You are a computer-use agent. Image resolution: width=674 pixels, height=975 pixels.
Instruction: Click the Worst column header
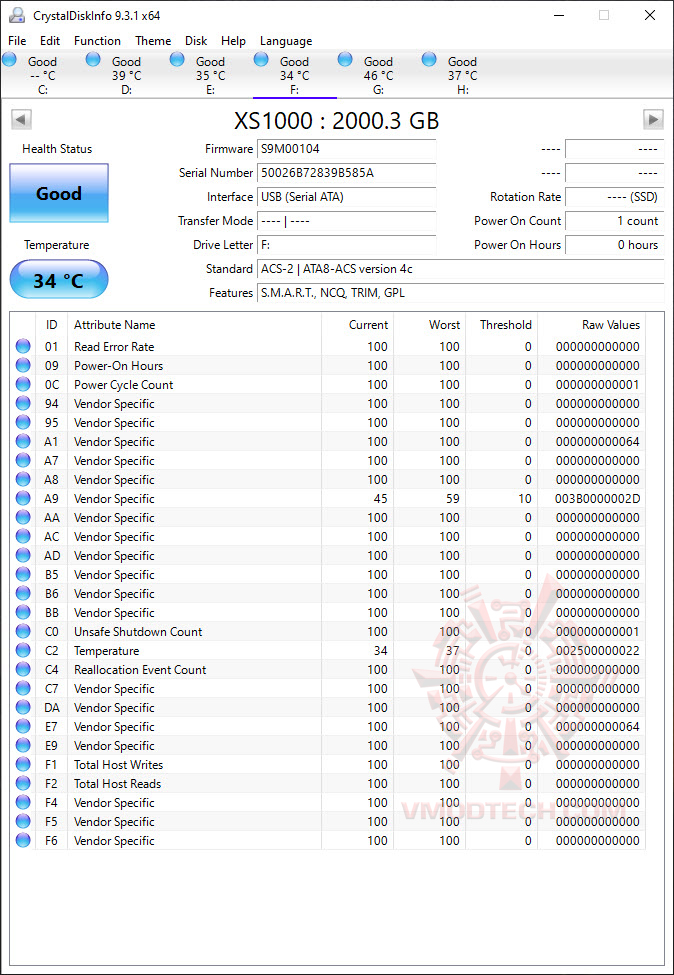click(x=430, y=325)
